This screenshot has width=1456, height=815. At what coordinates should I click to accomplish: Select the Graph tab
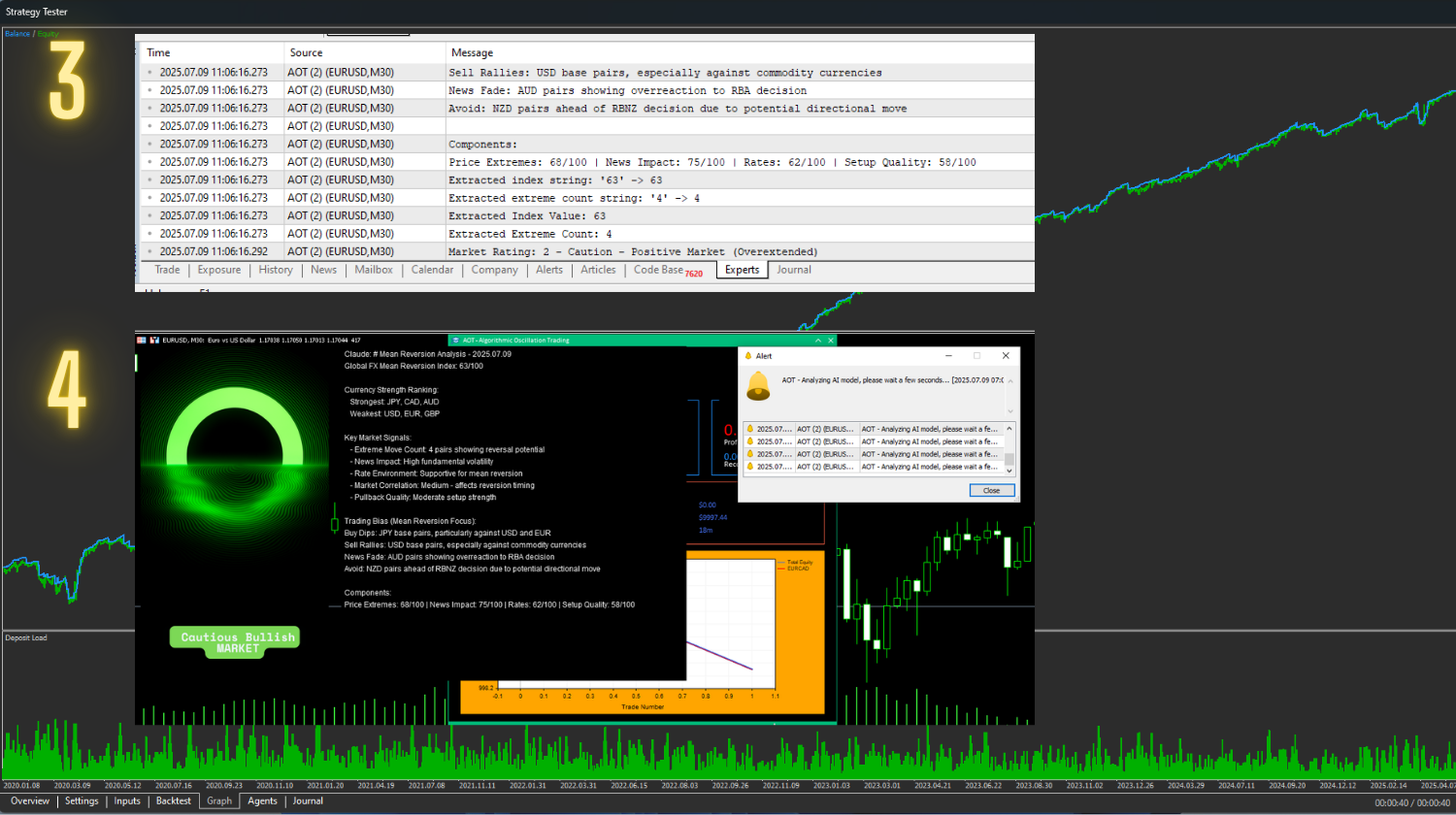(219, 801)
